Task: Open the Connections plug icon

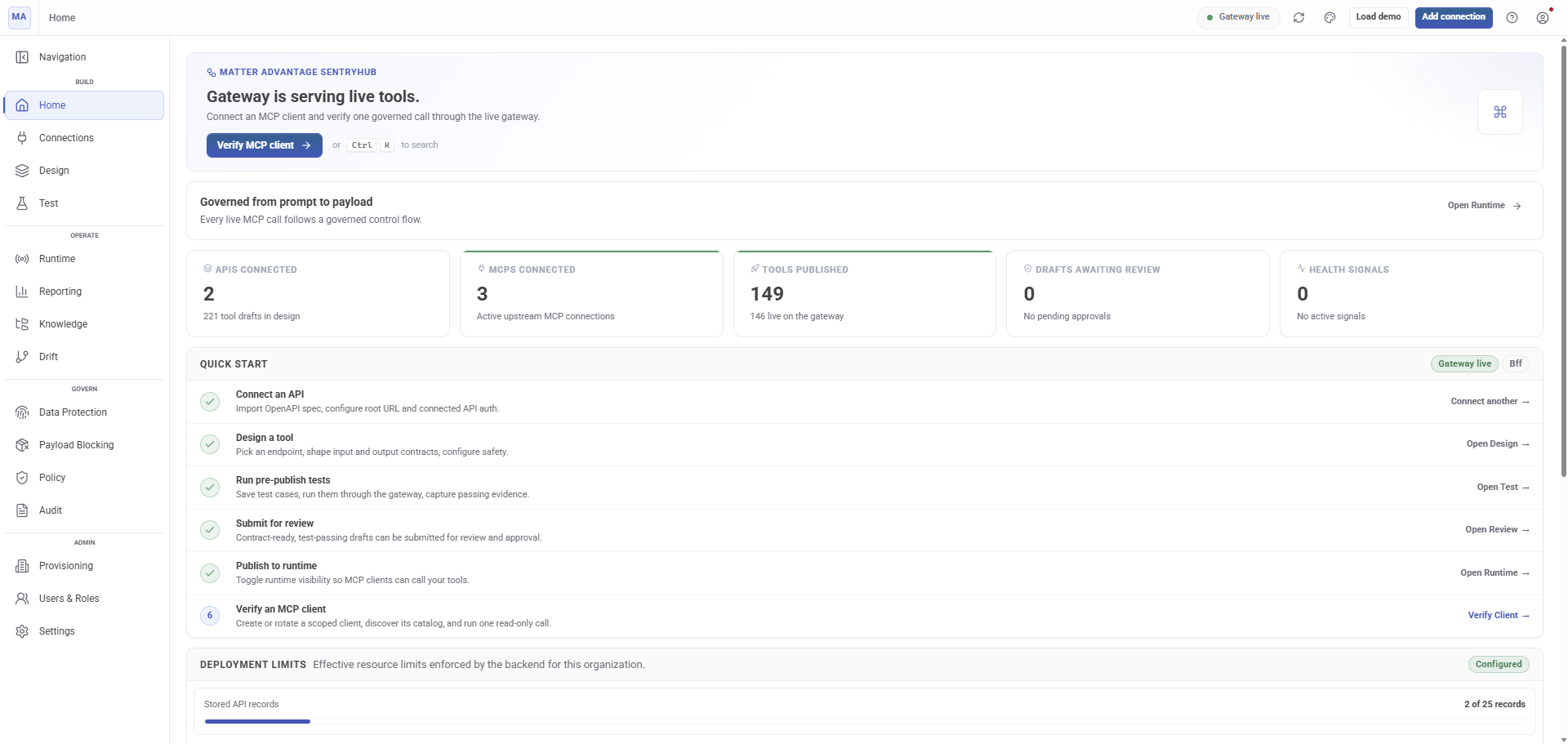Action: point(22,138)
